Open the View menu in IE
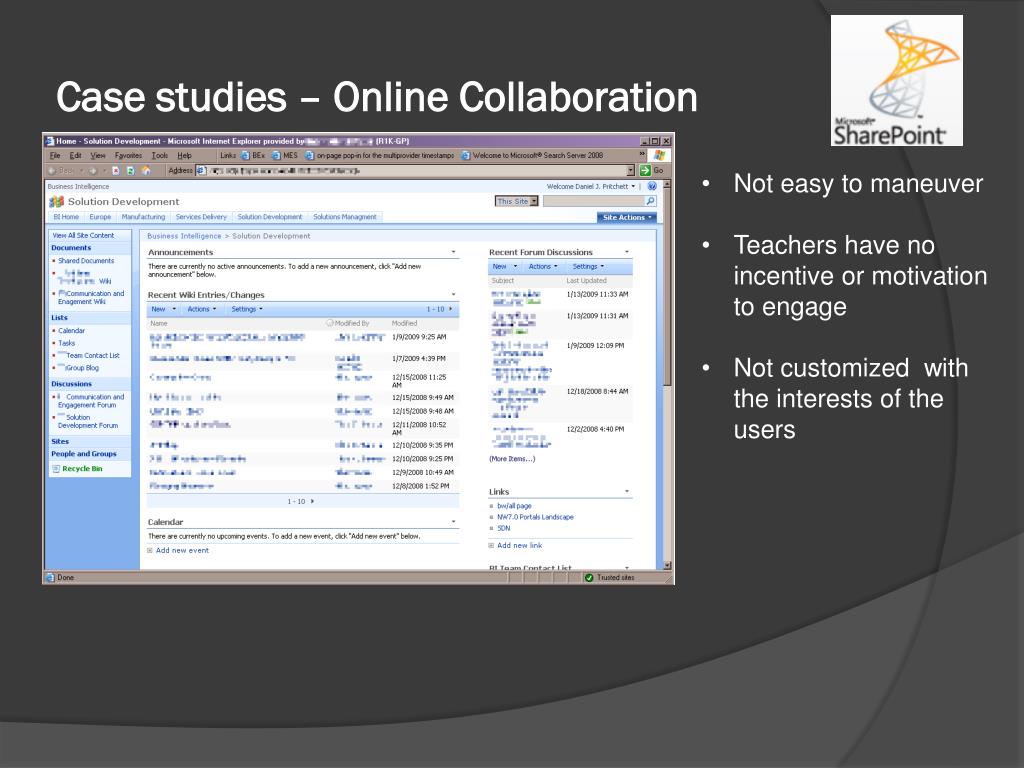This screenshot has width=1024, height=768. click(98, 155)
